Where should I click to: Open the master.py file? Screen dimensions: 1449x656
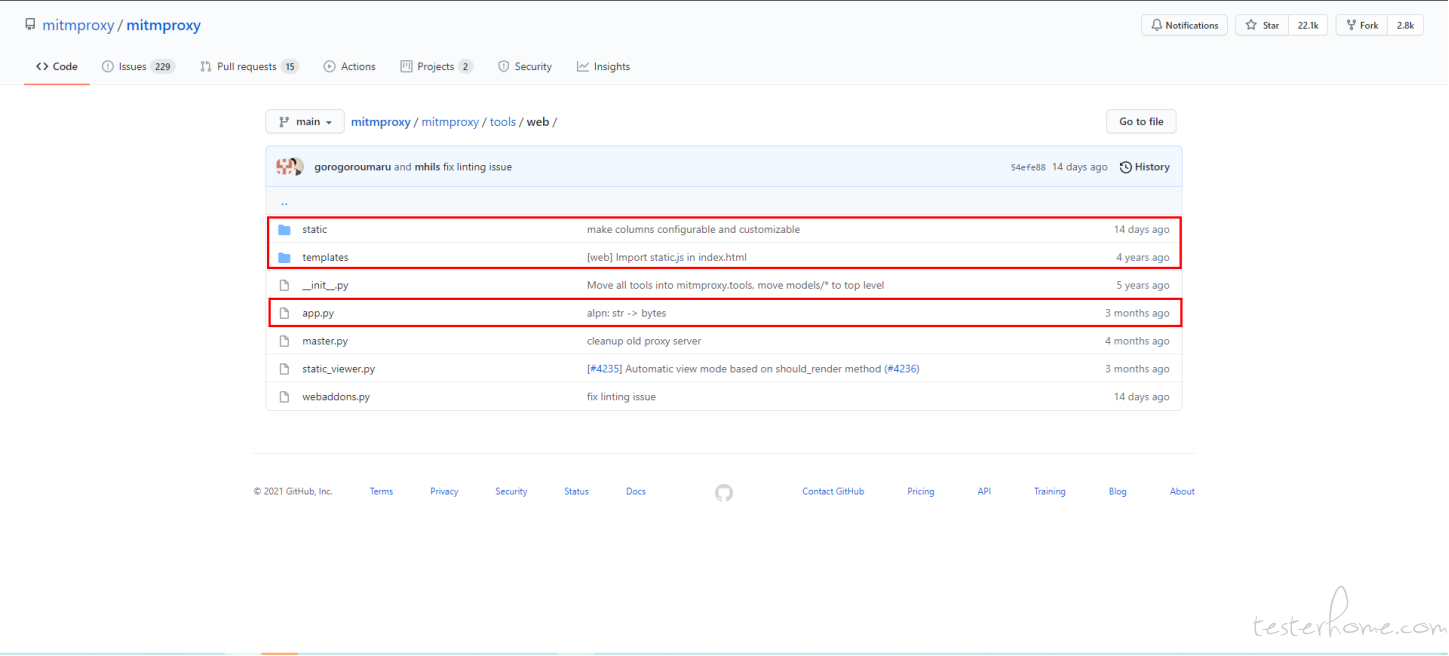click(325, 342)
